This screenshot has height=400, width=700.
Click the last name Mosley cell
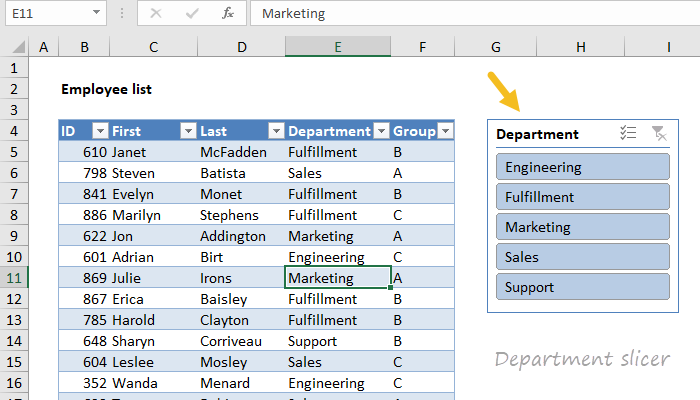(242, 362)
